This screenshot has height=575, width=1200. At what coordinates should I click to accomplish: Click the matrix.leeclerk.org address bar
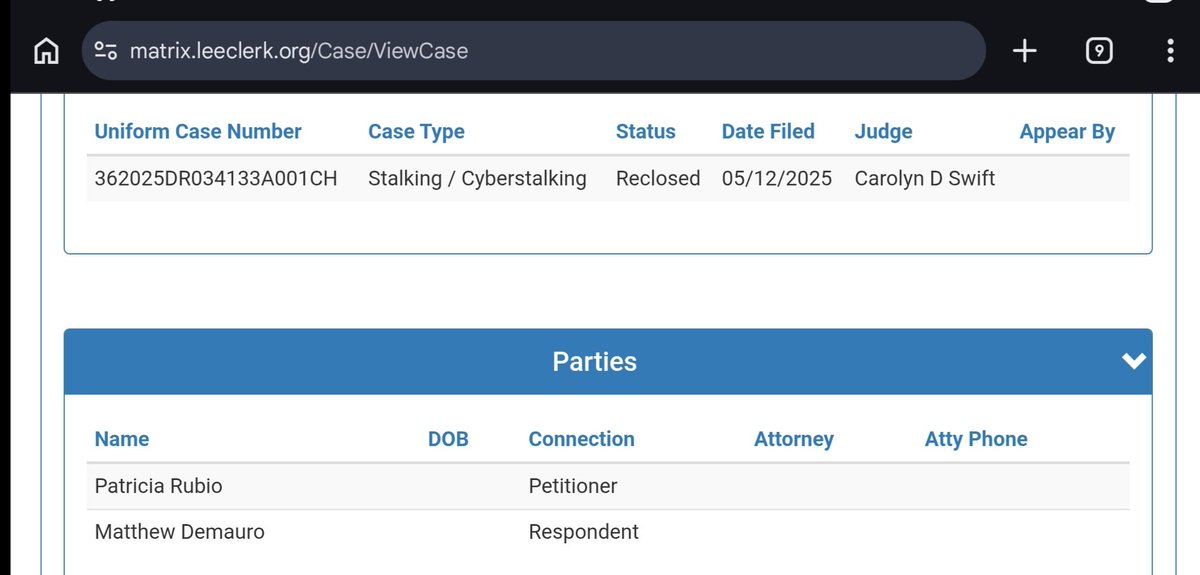pos(534,51)
